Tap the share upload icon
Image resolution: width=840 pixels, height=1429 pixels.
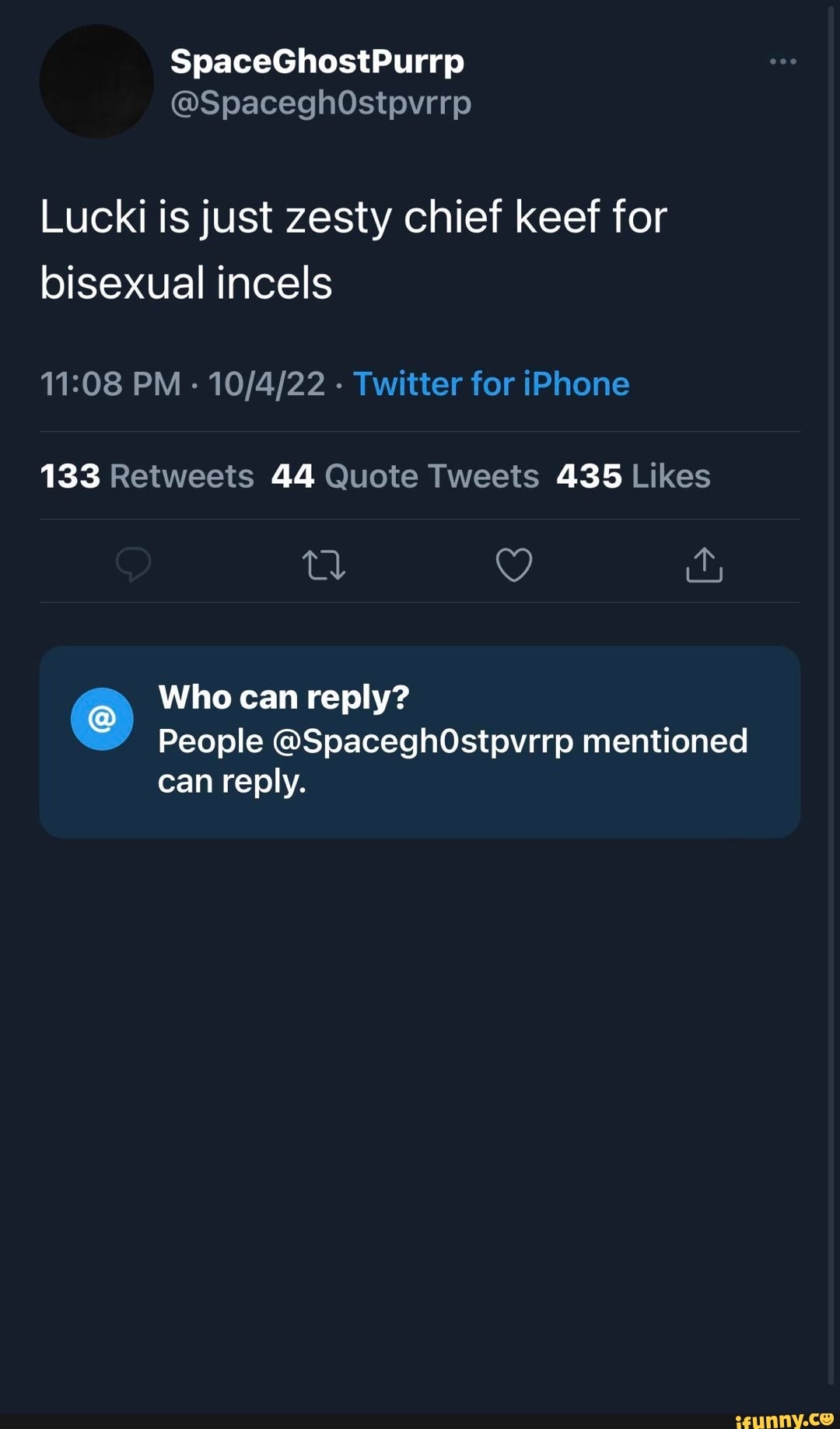[705, 565]
